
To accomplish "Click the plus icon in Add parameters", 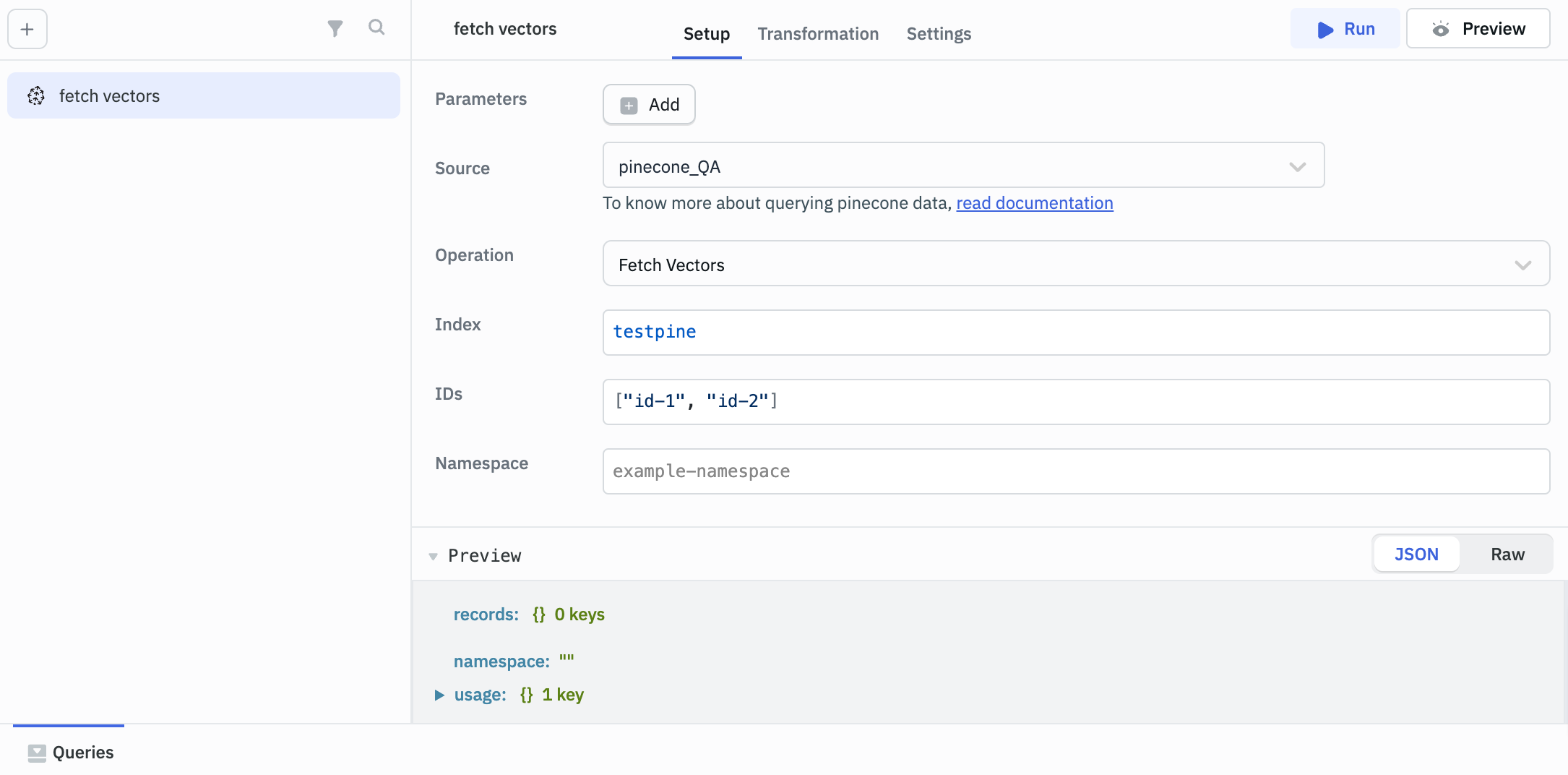I will (x=629, y=106).
